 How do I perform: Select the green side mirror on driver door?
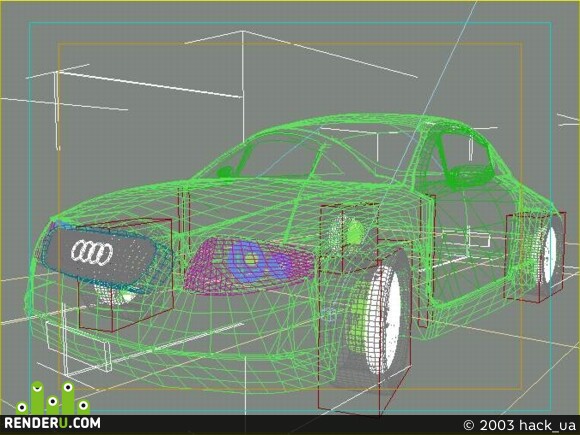pos(223,172)
